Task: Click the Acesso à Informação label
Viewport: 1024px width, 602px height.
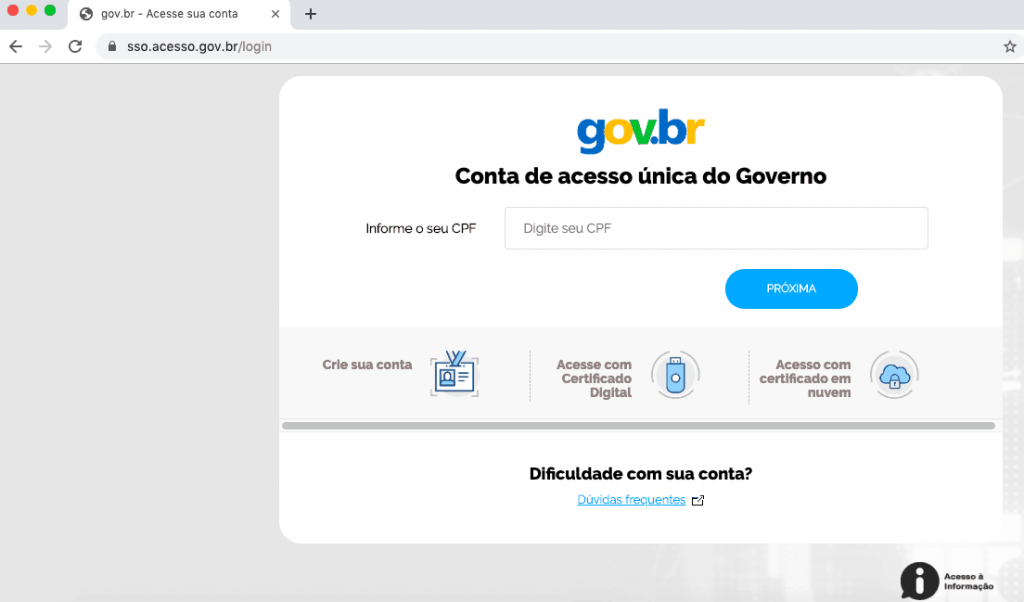Action: coord(968,581)
